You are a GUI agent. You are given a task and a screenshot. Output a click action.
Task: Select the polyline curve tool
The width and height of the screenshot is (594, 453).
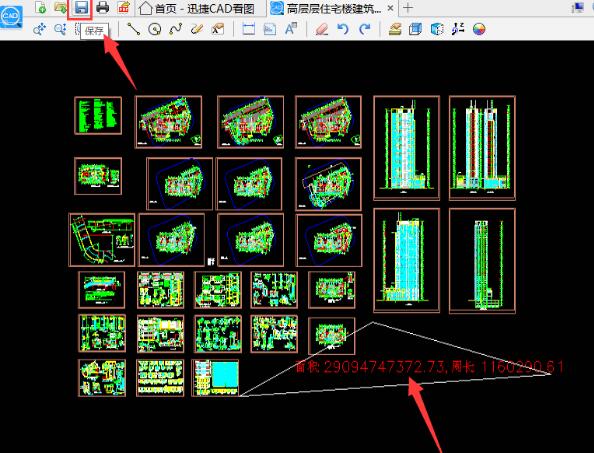(x=175, y=29)
